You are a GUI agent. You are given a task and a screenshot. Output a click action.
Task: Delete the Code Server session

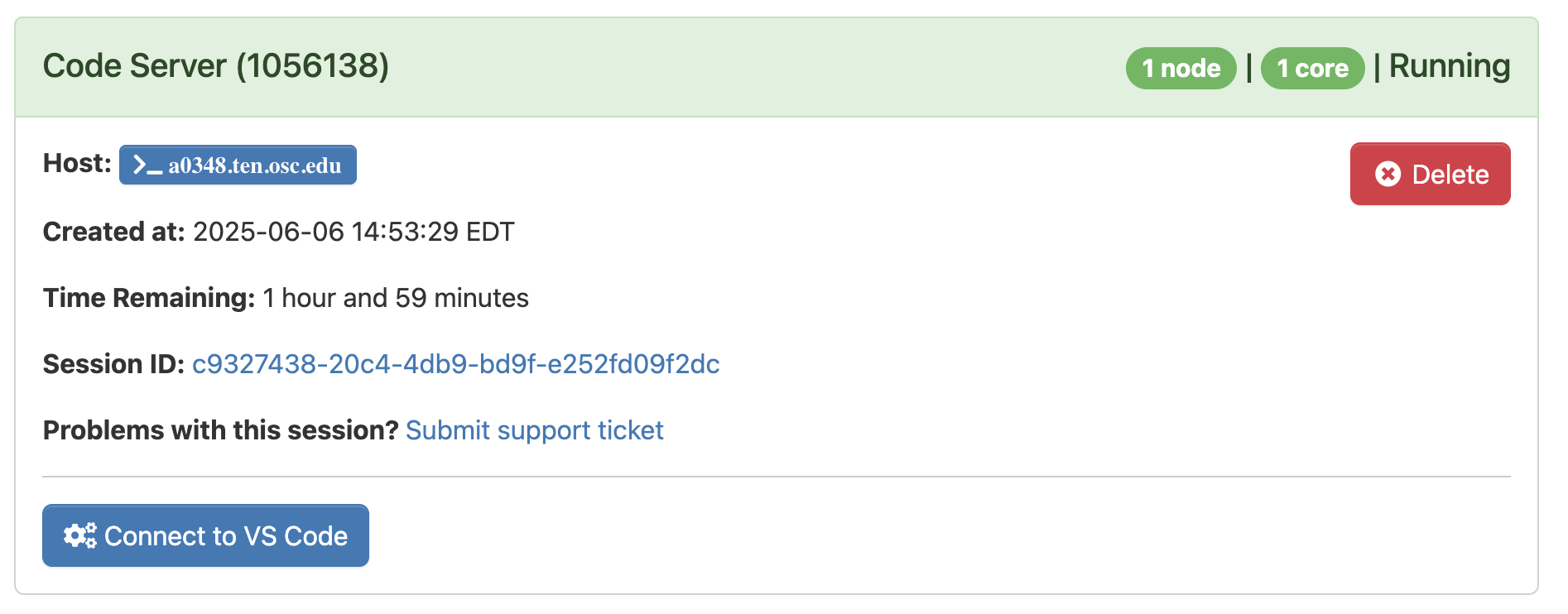coord(1430,174)
